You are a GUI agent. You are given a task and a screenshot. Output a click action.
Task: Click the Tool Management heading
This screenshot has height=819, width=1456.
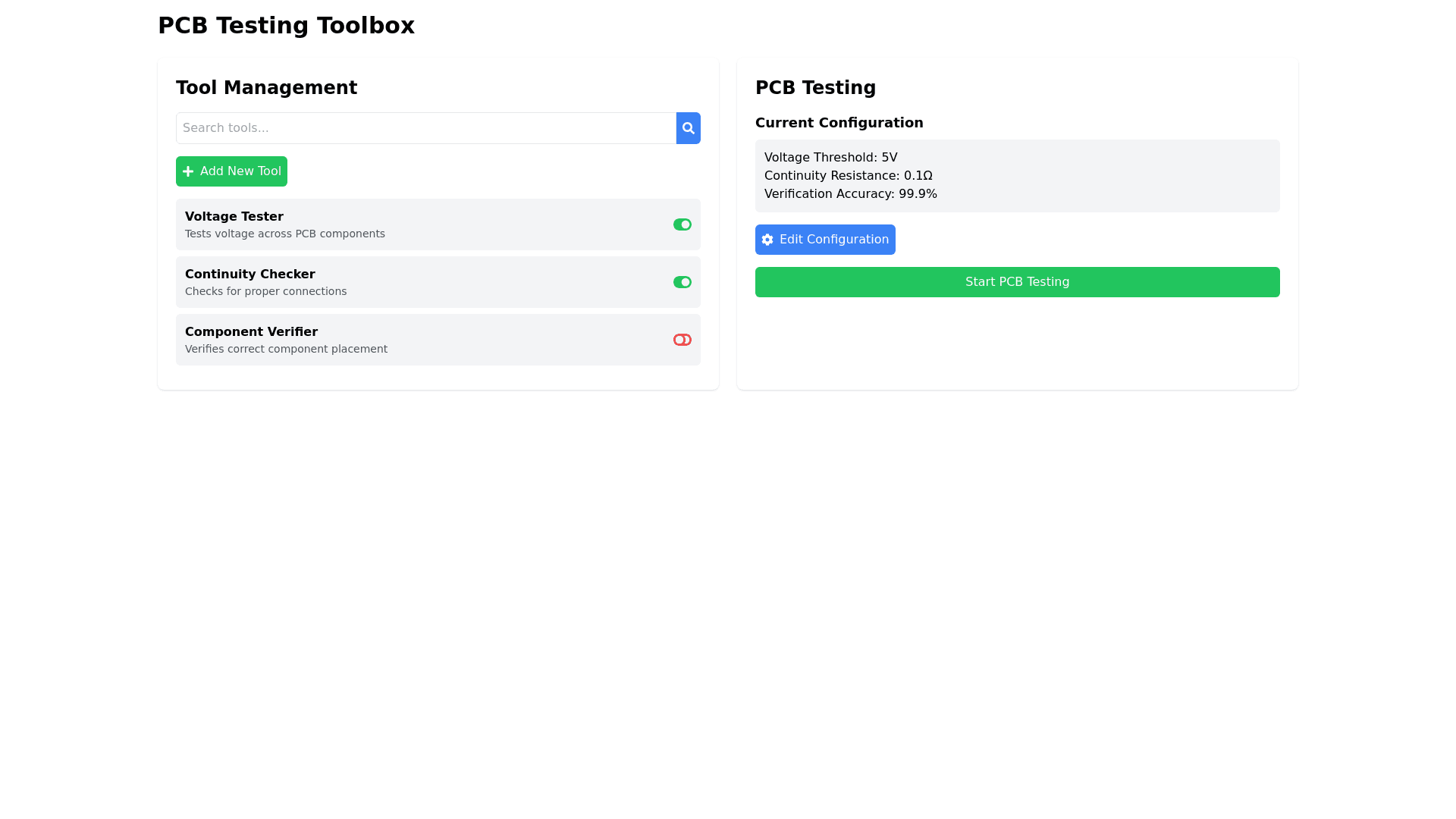[267, 87]
